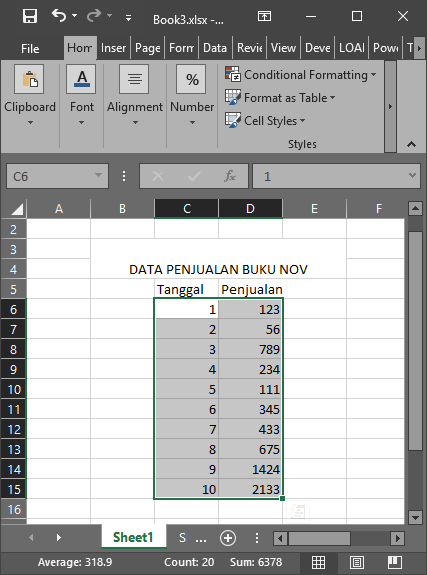
Task: Click the Select All corner triangle
Action: (16, 209)
